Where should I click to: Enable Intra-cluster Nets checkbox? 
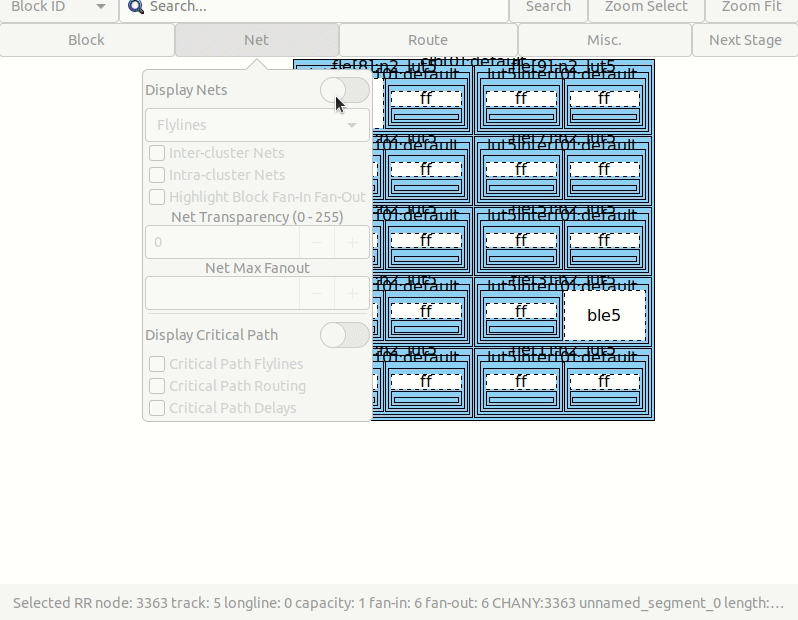pyautogui.click(x=157, y=175)
